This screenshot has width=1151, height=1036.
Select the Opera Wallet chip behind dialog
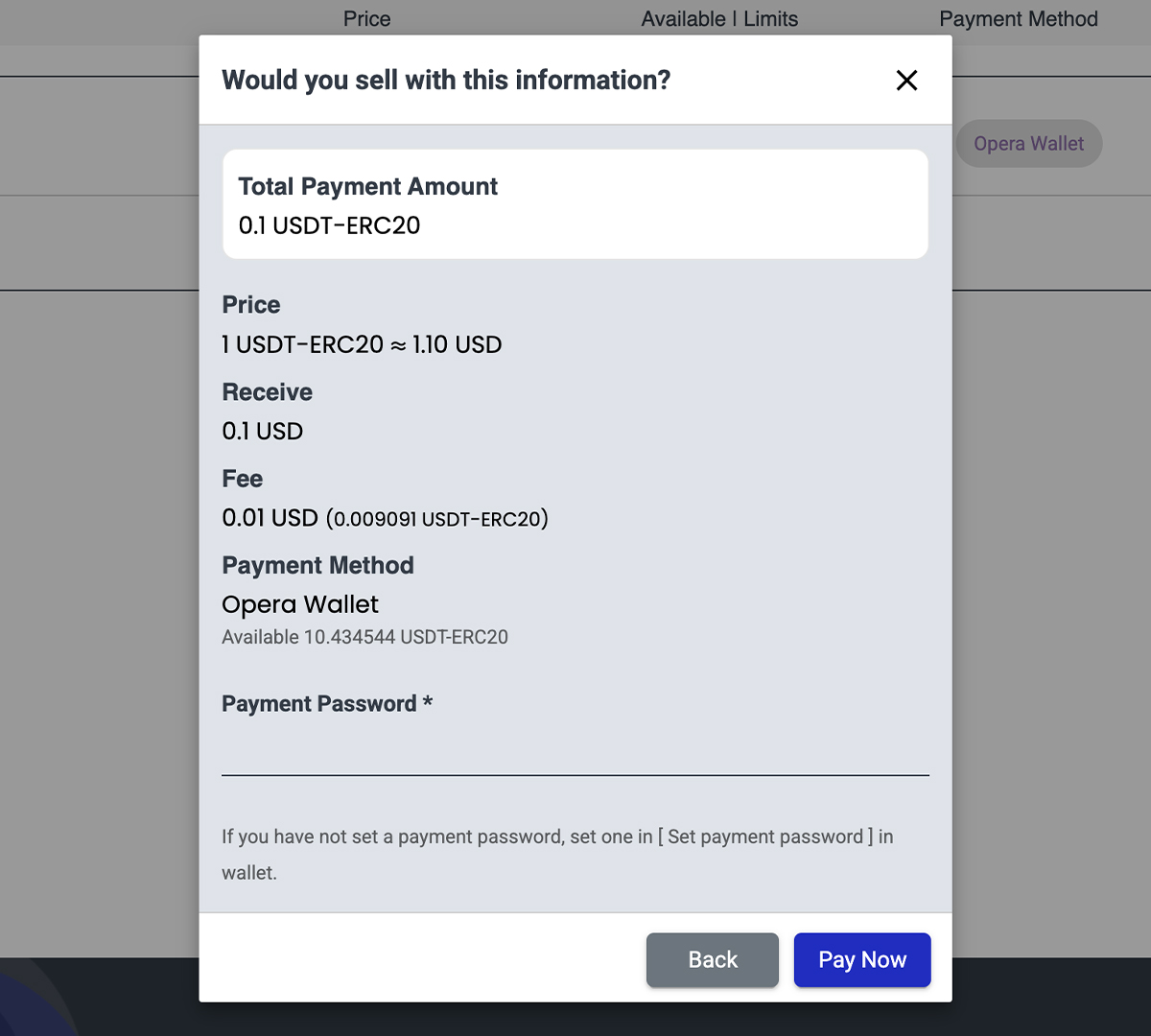(1028, 144)
